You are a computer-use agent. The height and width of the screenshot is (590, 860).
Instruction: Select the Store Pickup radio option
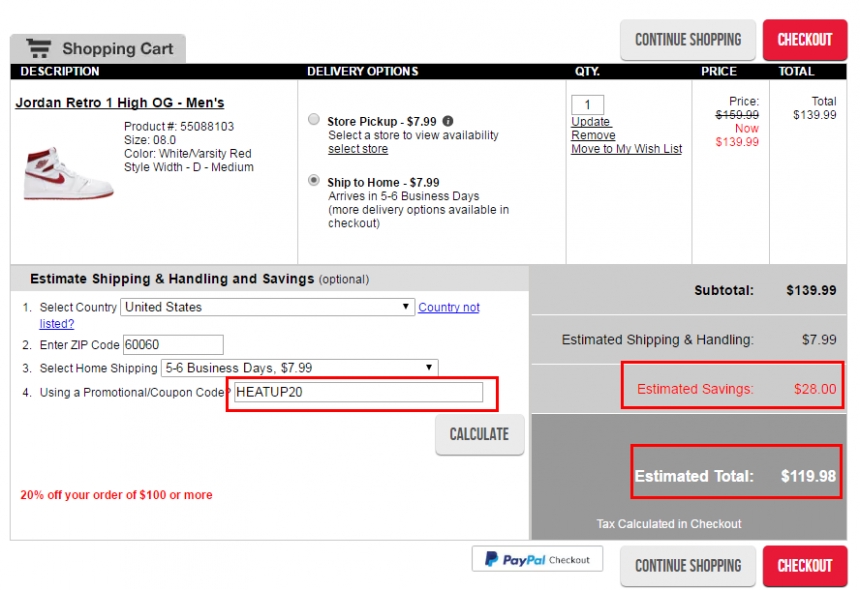[314, 120]
